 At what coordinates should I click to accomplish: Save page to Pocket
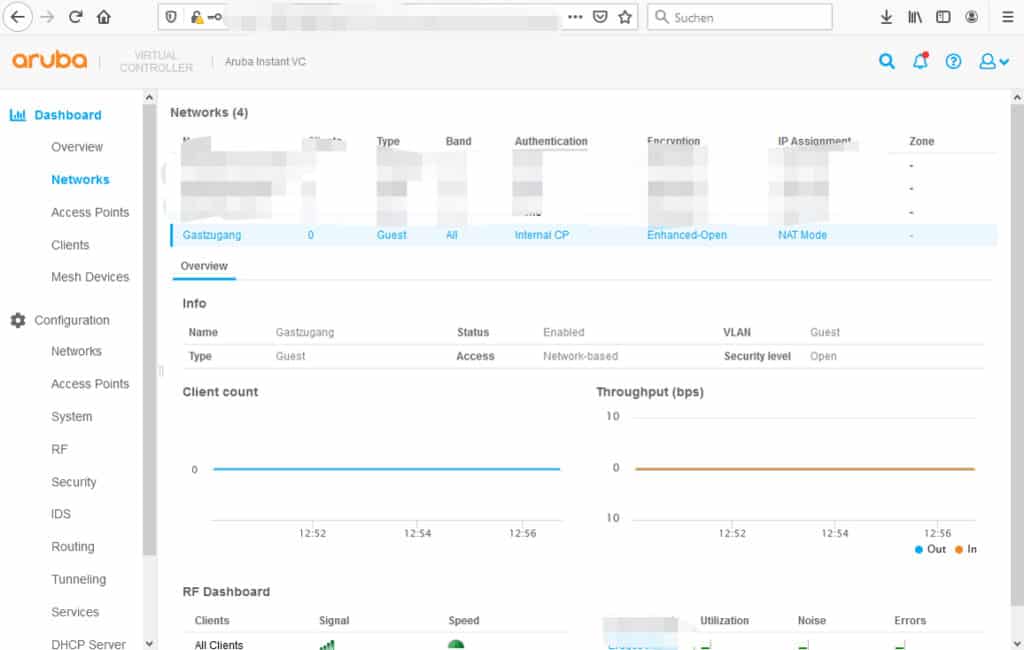click(600, 17)
